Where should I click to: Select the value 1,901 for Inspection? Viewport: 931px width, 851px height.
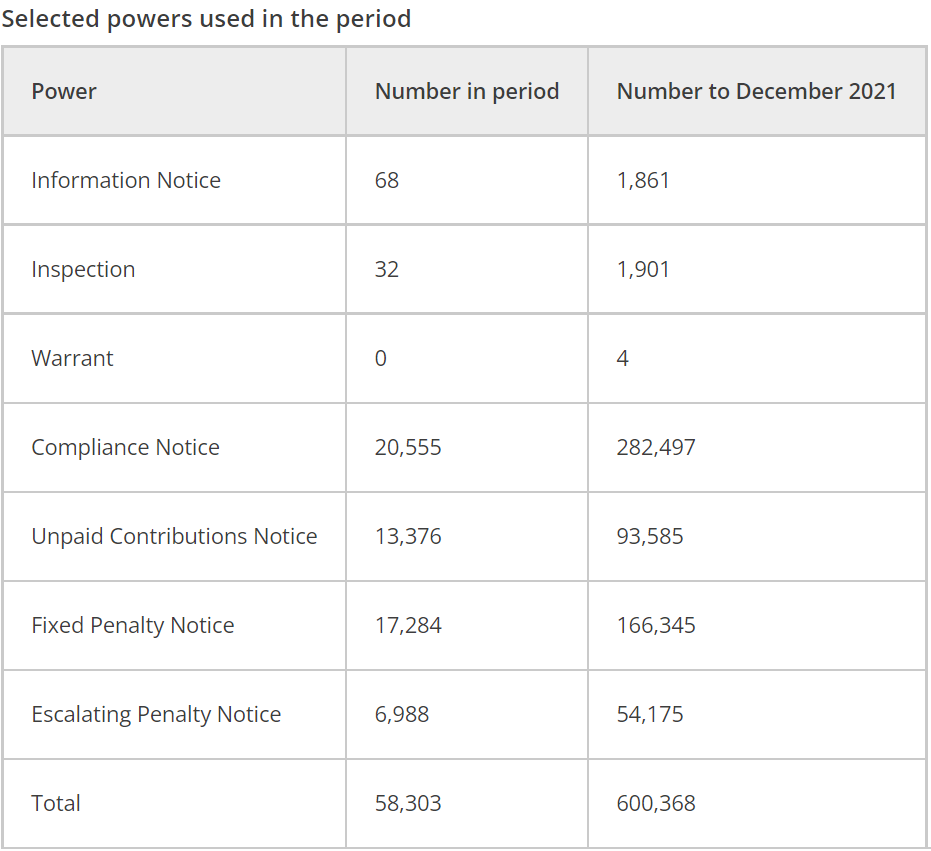pyautogui.click(x=643, y=269)
